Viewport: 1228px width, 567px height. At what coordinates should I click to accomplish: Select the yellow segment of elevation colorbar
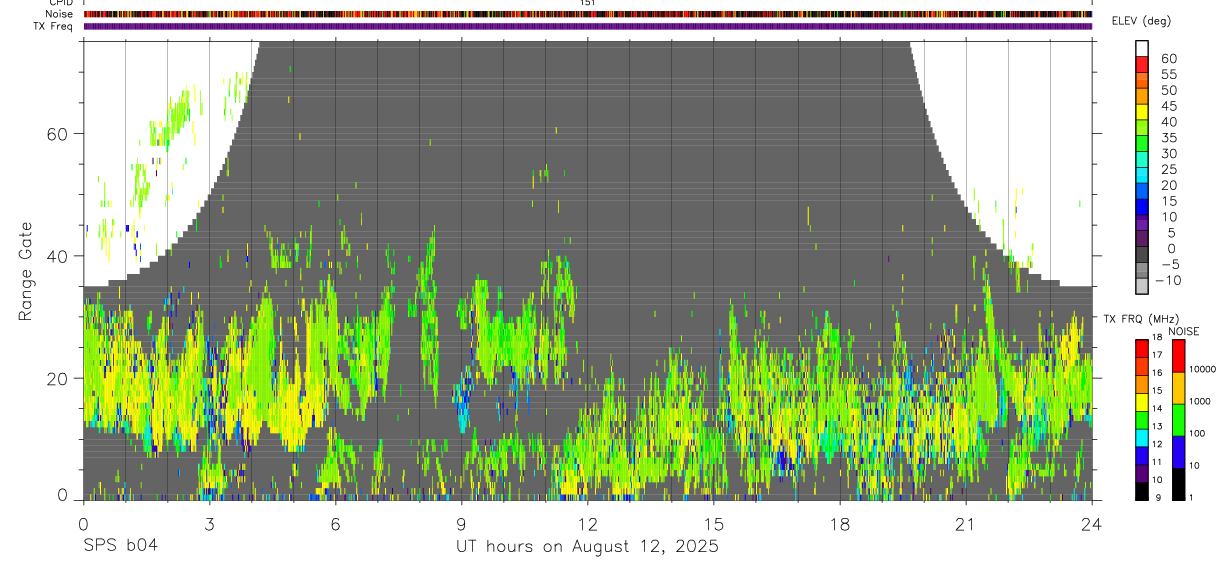point(1142,110)
